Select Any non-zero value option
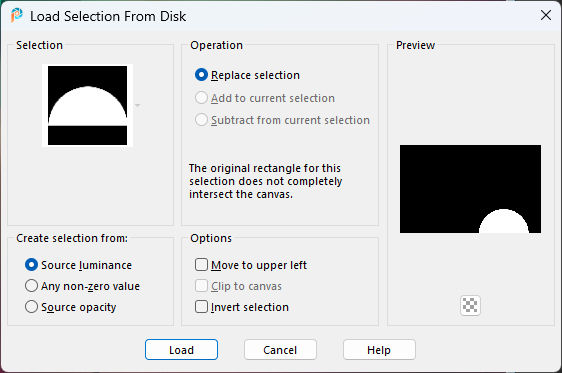This screenshot has width=562, height=373. [x=31, y=286]
